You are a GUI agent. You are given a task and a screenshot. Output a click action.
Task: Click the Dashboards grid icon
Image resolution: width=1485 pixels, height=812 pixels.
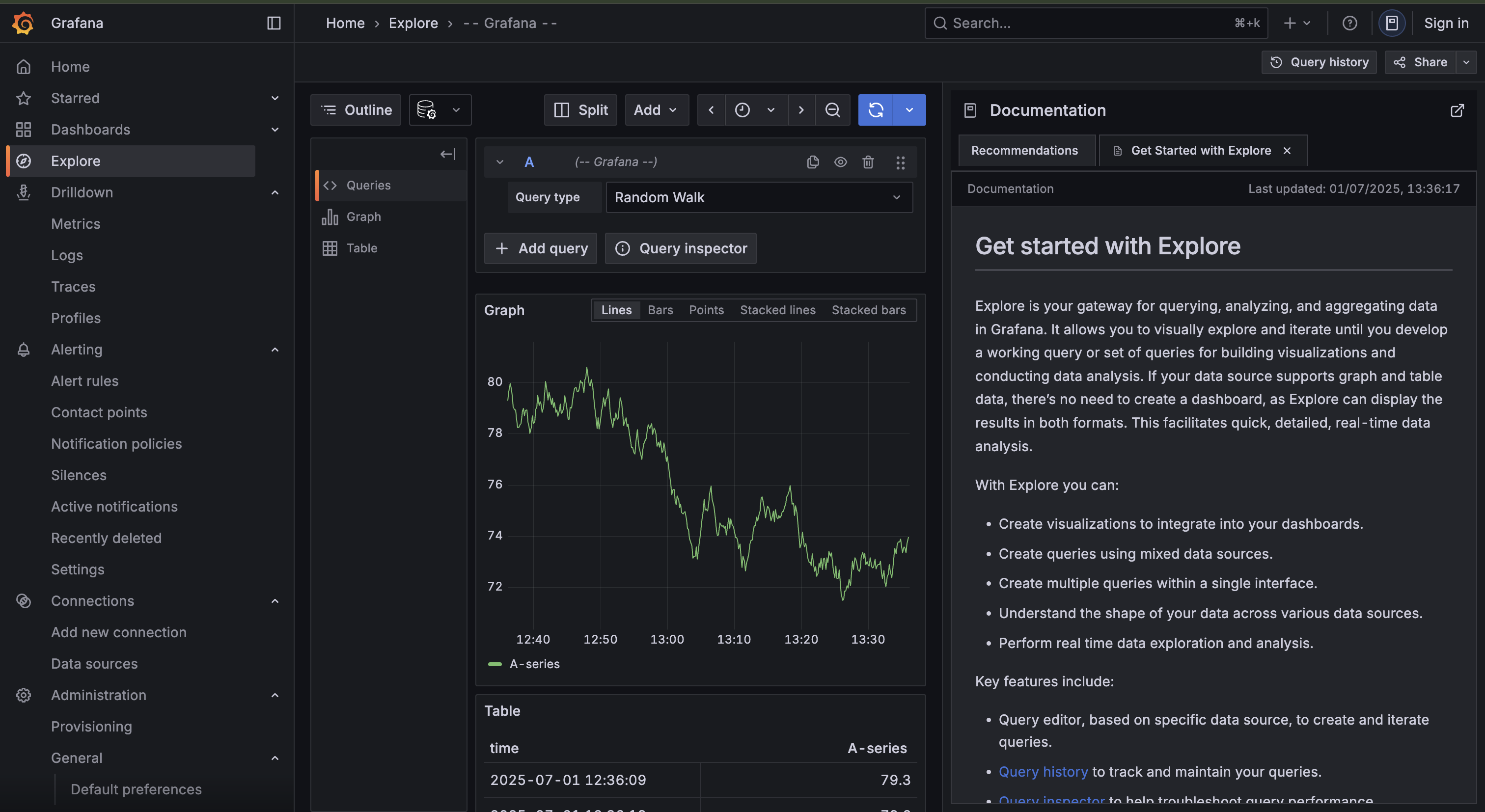point(24,130)
